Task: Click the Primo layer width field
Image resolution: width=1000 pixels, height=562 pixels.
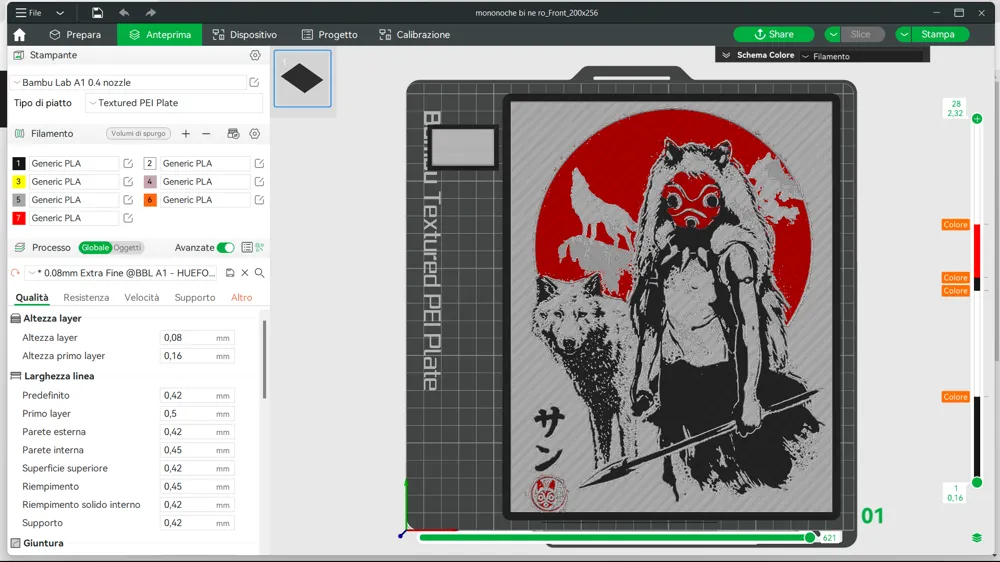Action: 196,414
